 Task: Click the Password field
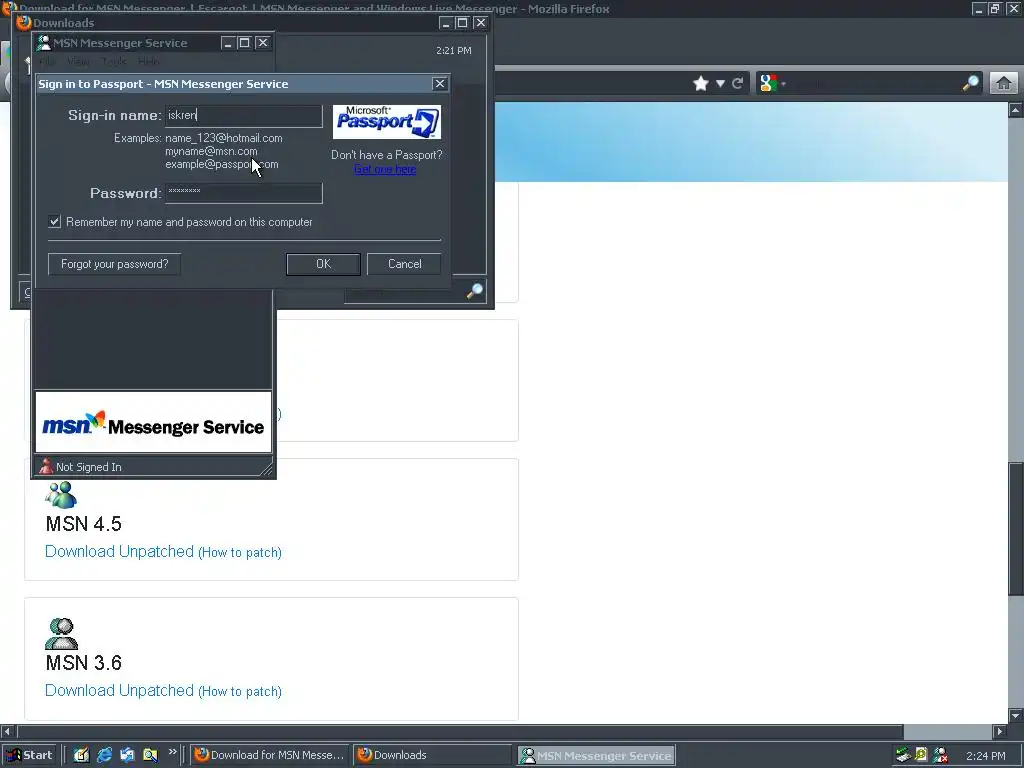tap(244, 193)
